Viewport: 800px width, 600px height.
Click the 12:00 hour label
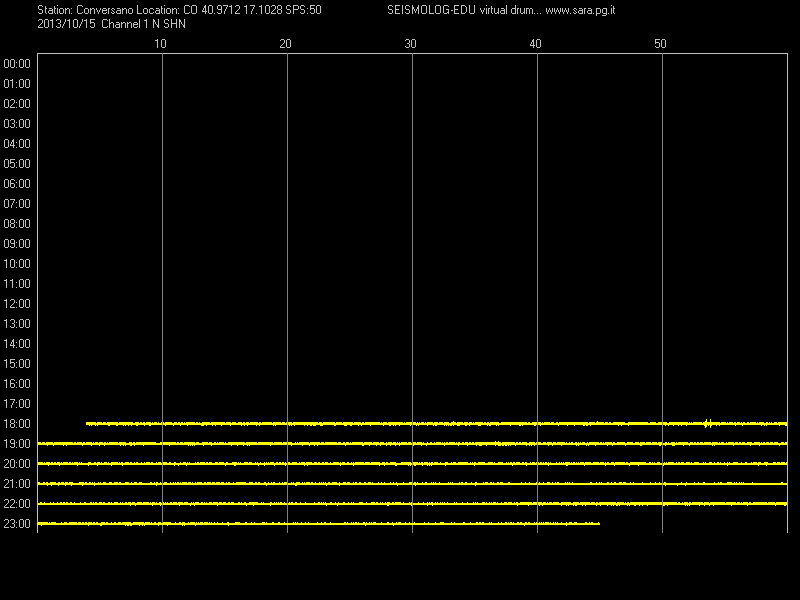click(x=17, y=304)
